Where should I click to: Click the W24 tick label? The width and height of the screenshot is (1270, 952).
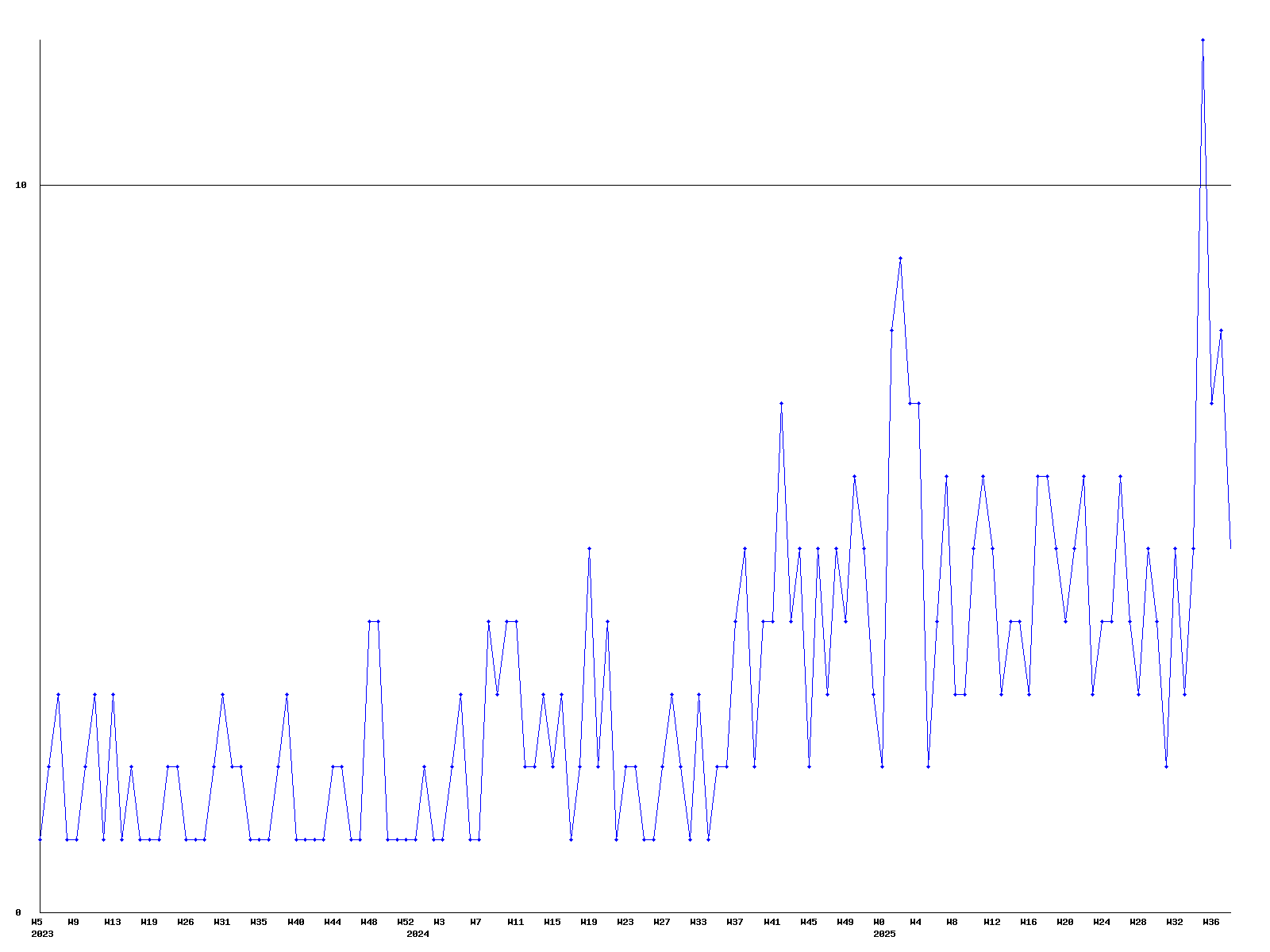pyautogui.click(x=1102, y=922)
